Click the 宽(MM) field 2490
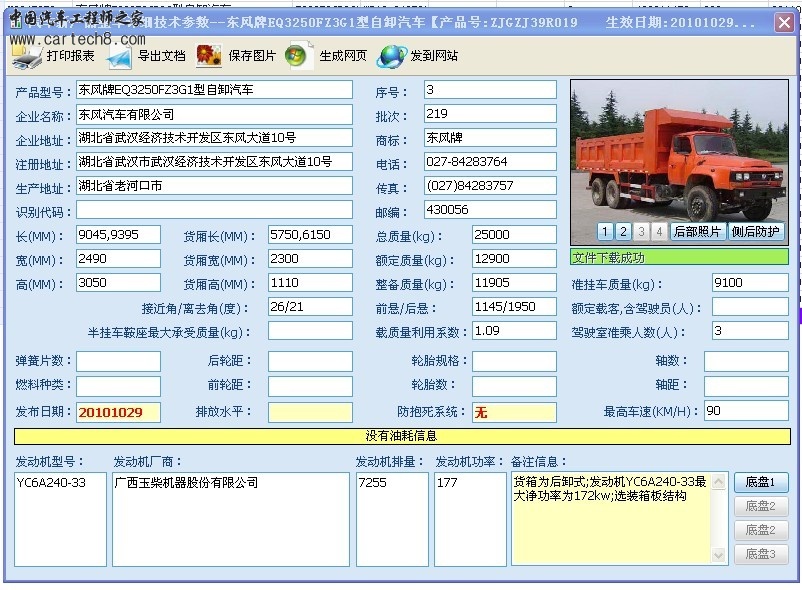This screenshot has height=590, width=802. [118, 259]
